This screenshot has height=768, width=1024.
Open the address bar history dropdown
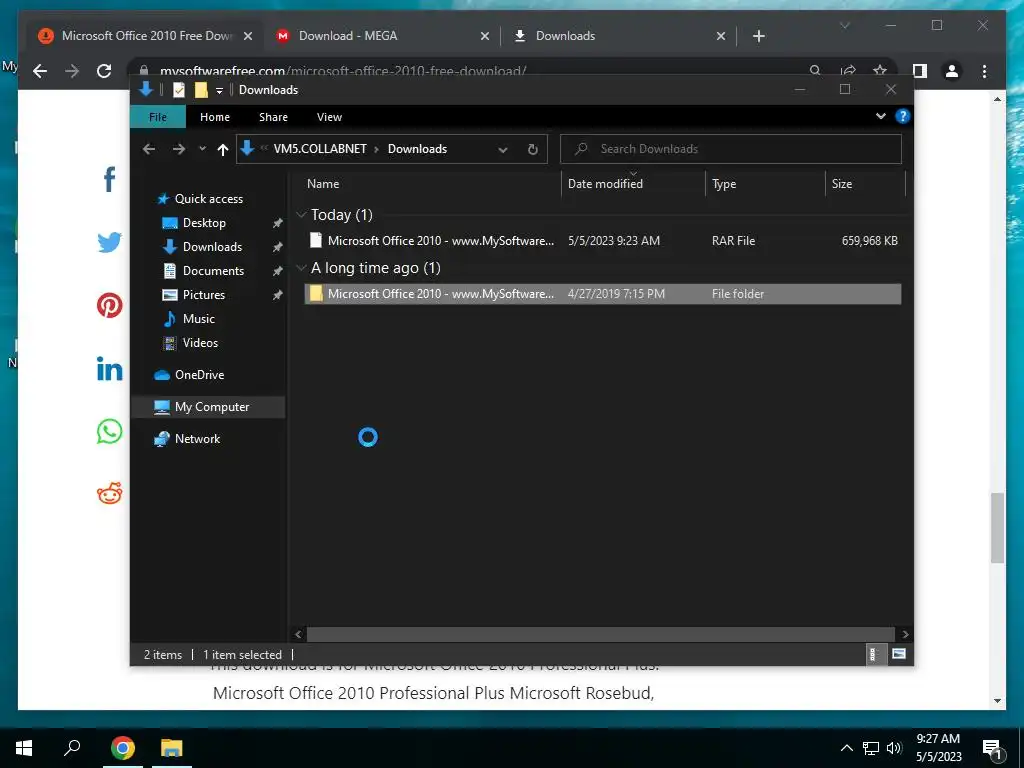click(x=502, y=150)
